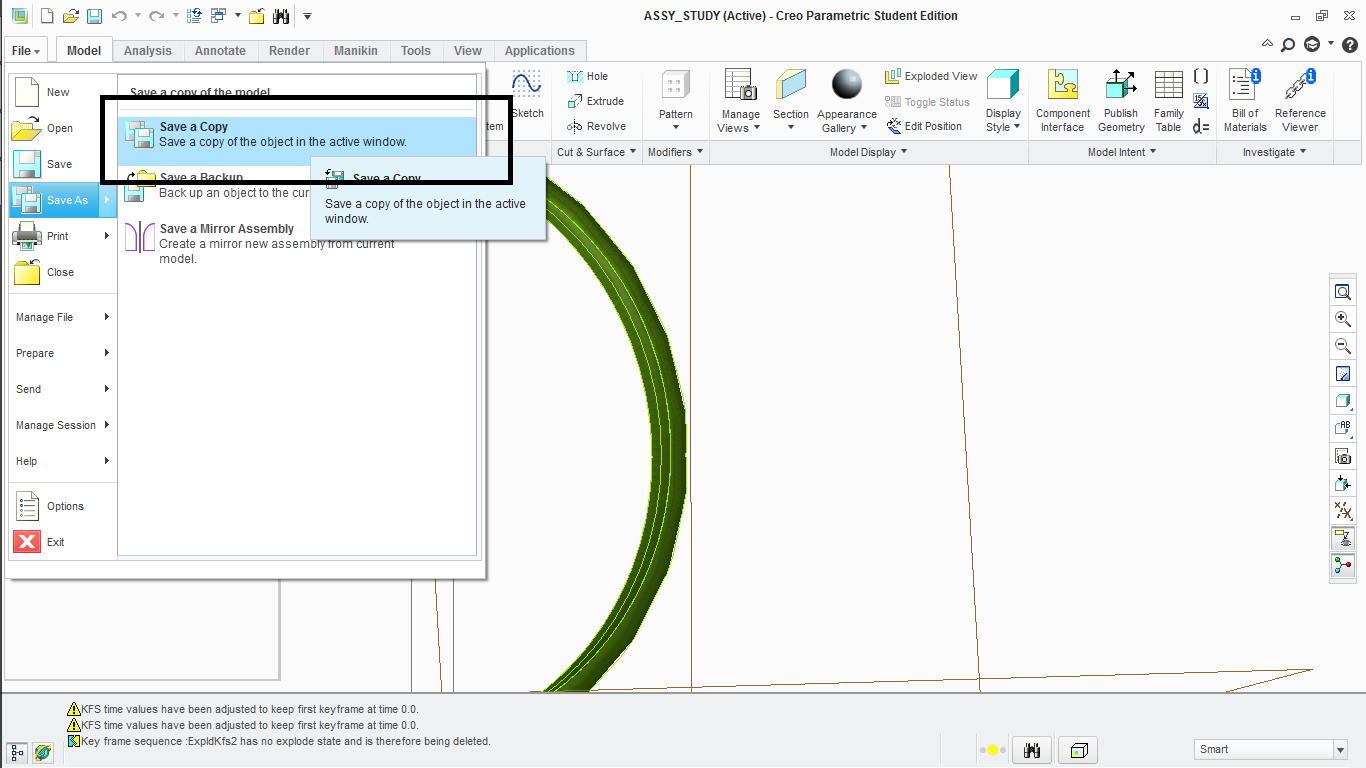Expand the Model Display group dropdown
1366x768 pixels.
click(868, 152)
